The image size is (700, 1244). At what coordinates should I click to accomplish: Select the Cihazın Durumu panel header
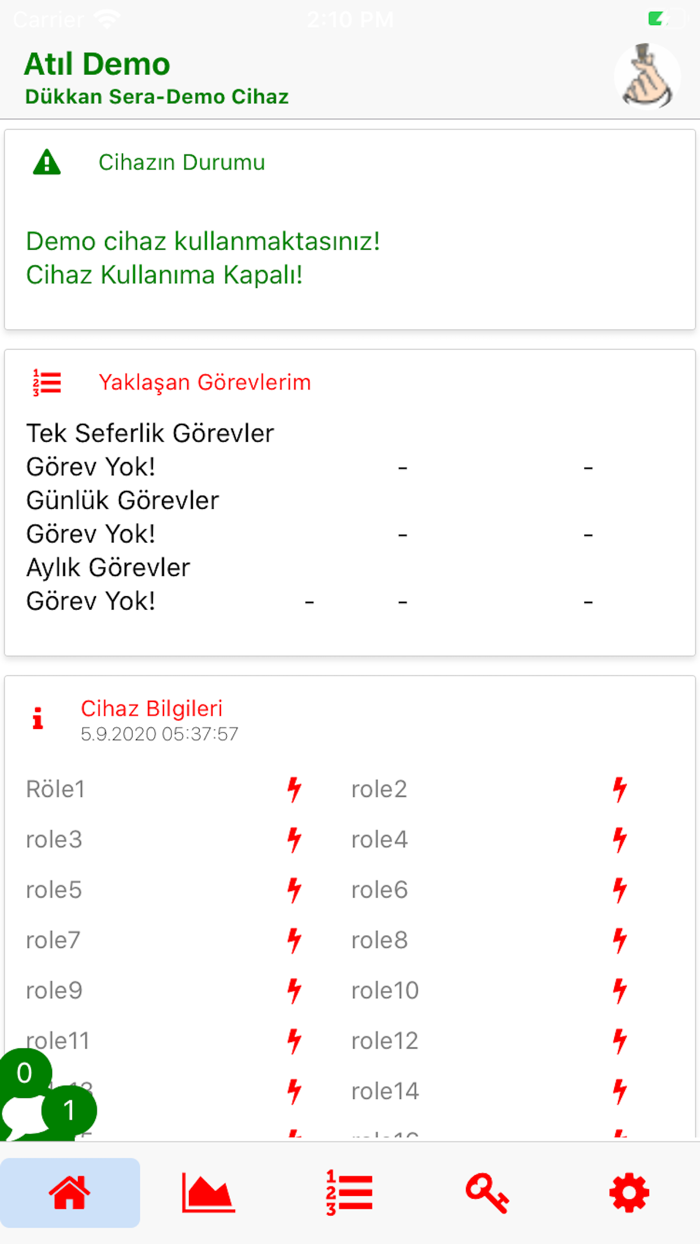click(181, 162)
